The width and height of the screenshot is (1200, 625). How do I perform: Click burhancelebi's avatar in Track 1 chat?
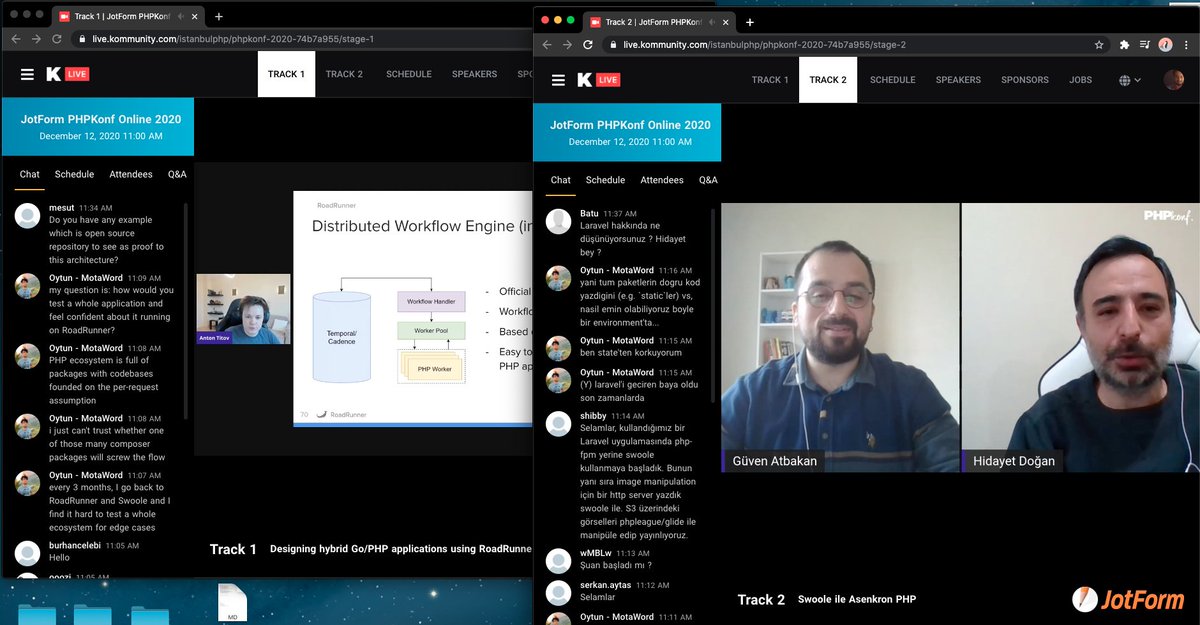[x=27, y=553]
